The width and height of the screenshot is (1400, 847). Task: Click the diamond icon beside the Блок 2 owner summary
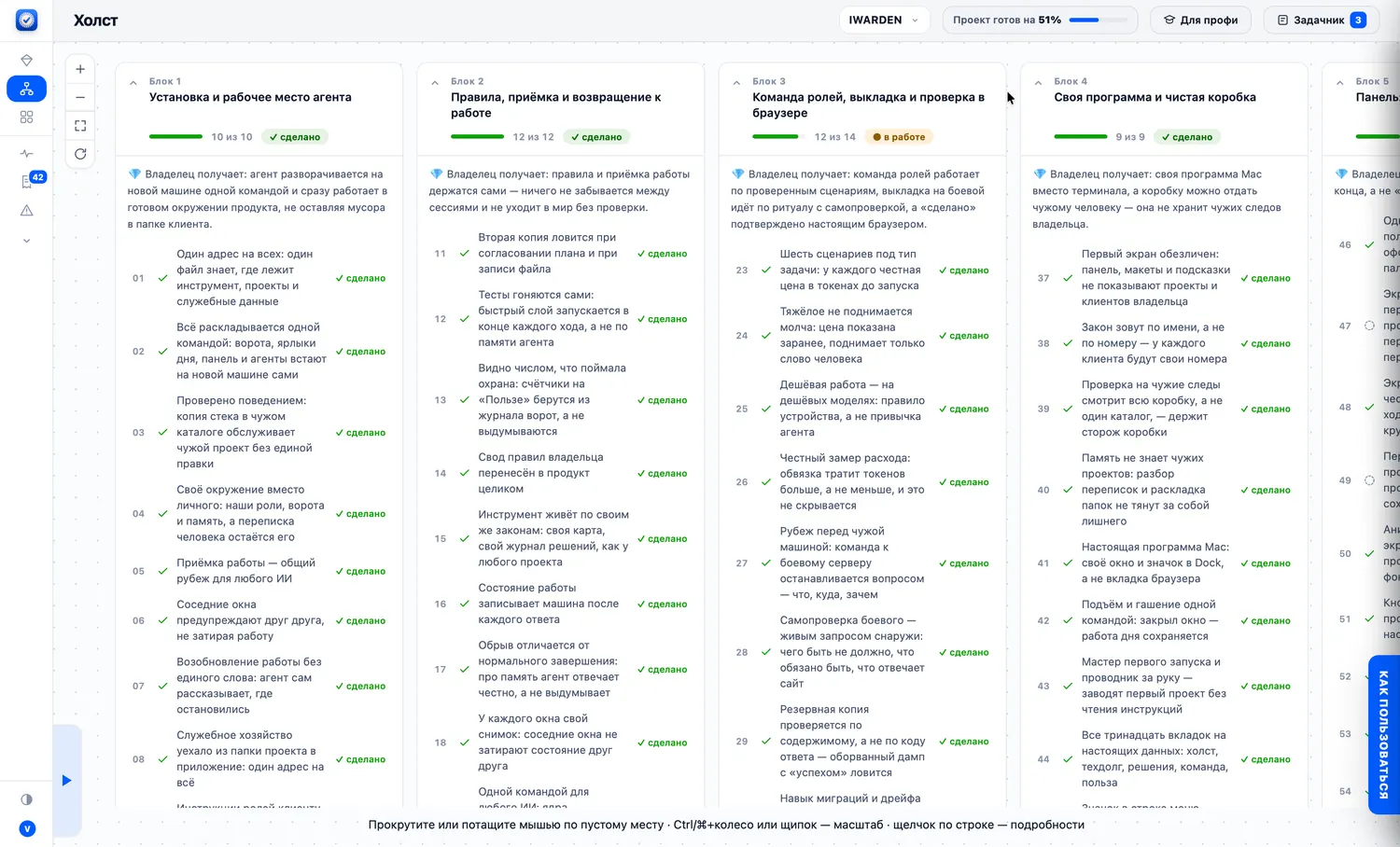[x=436, y=174]
